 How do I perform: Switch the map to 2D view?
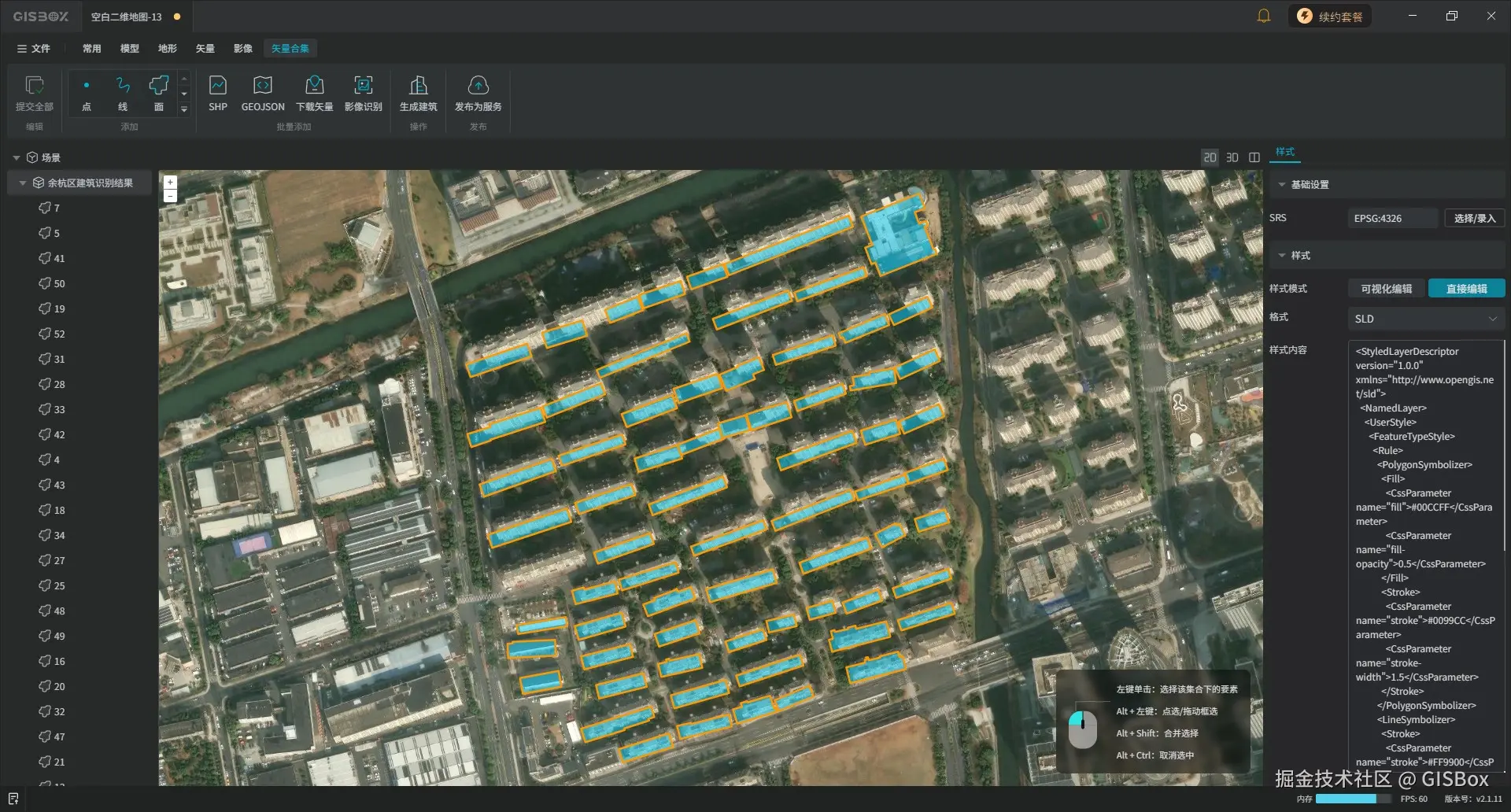coord(1210,157)
